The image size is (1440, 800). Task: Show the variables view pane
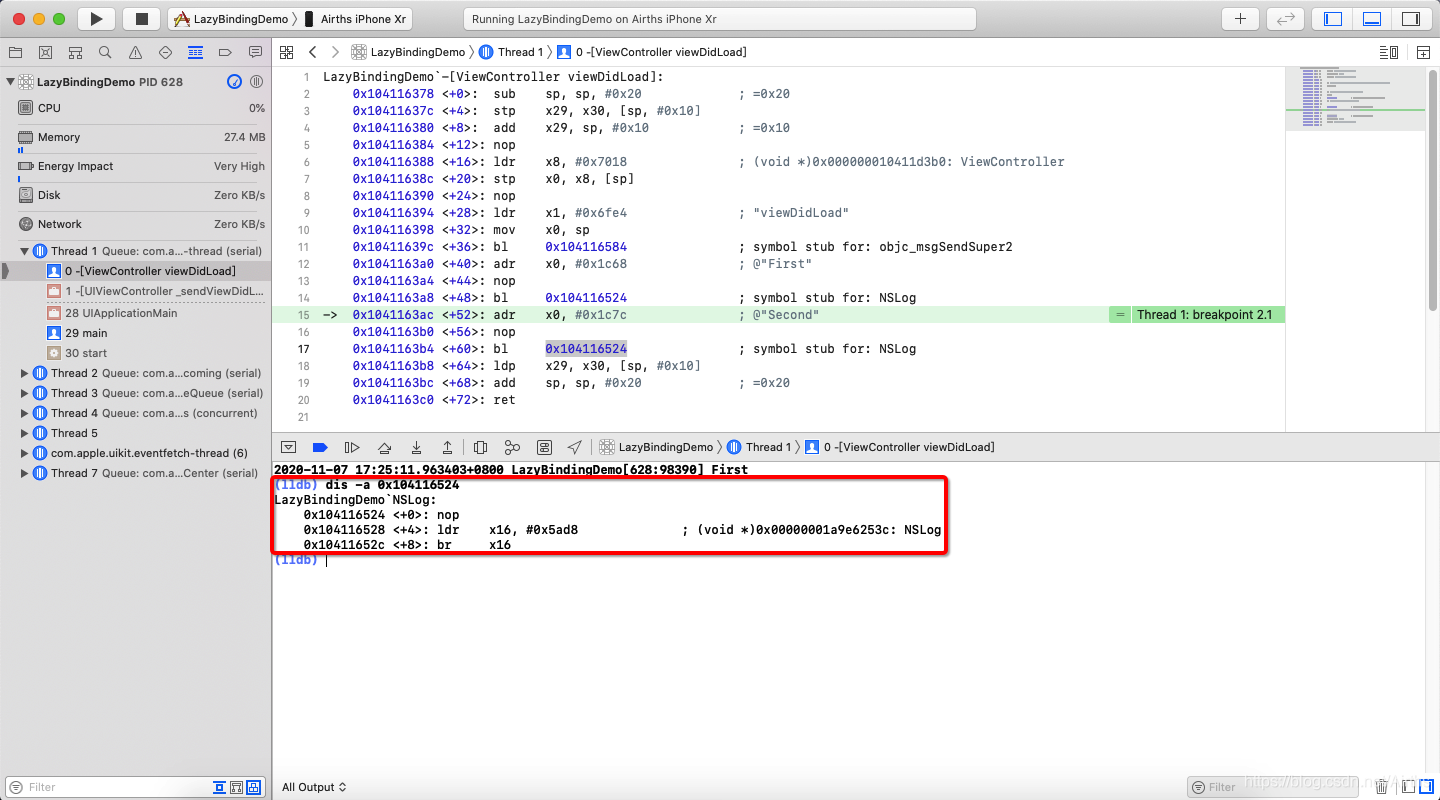[x=1407, y=787]
